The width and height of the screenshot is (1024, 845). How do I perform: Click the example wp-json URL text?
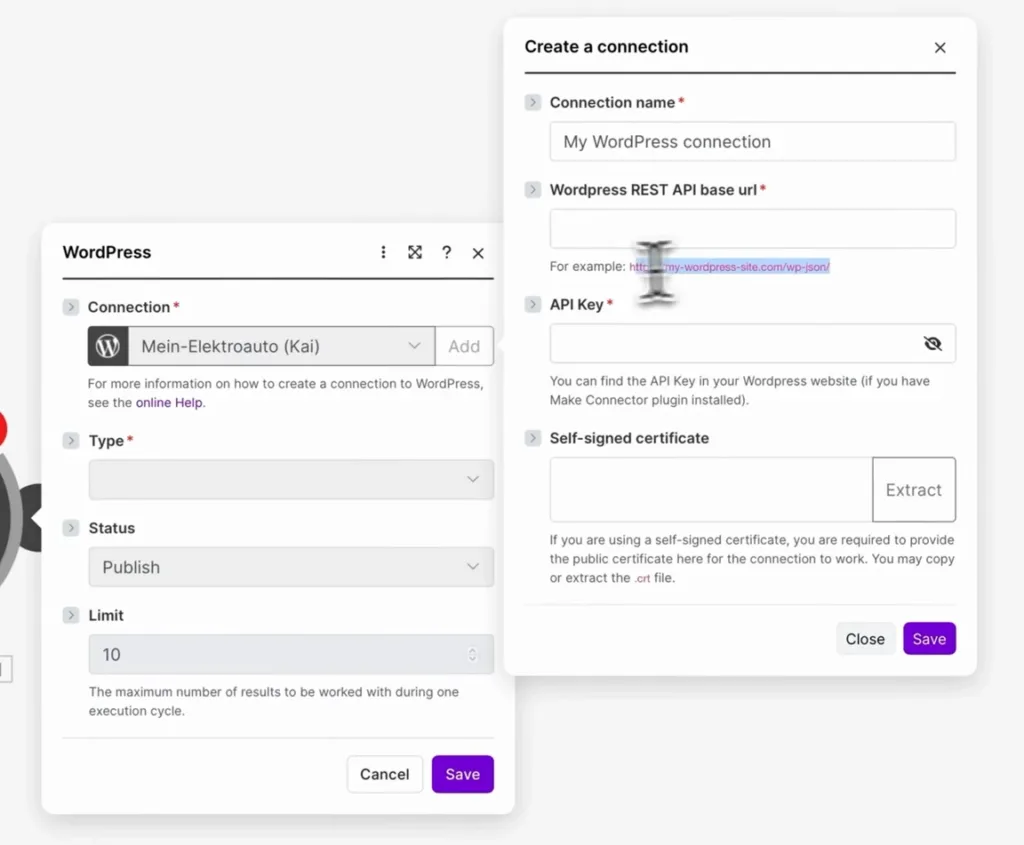[729, 266]
